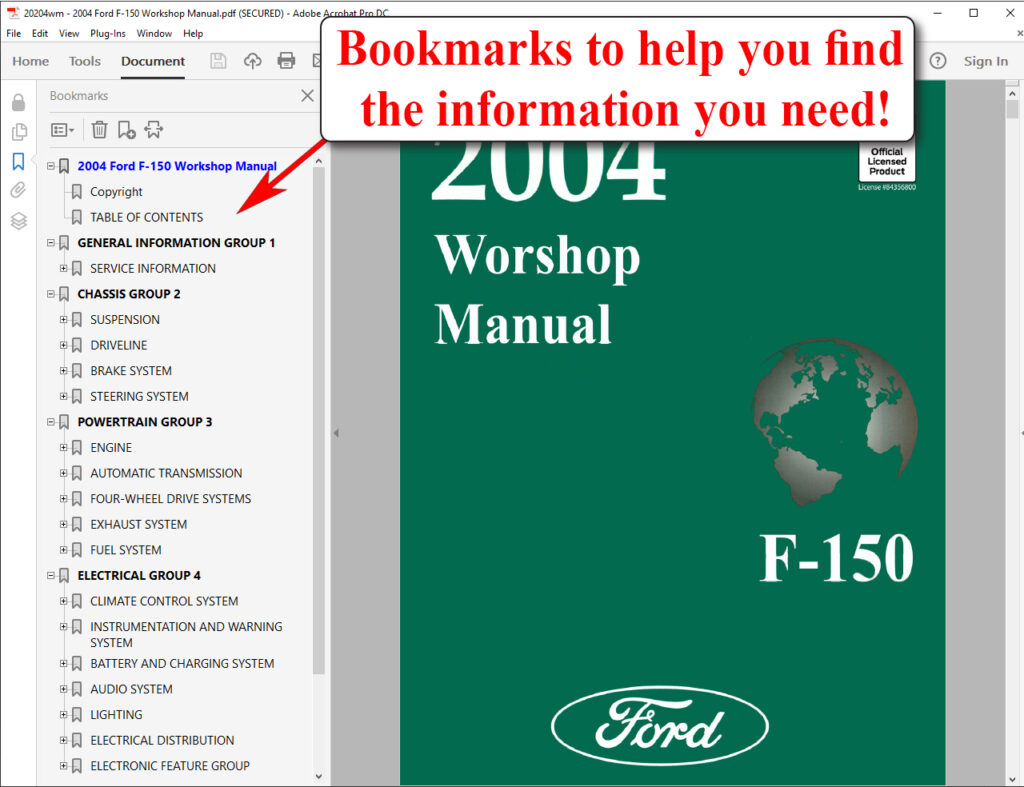Go to TABLE OF CONTENTS bookmark

pos(146,217)
